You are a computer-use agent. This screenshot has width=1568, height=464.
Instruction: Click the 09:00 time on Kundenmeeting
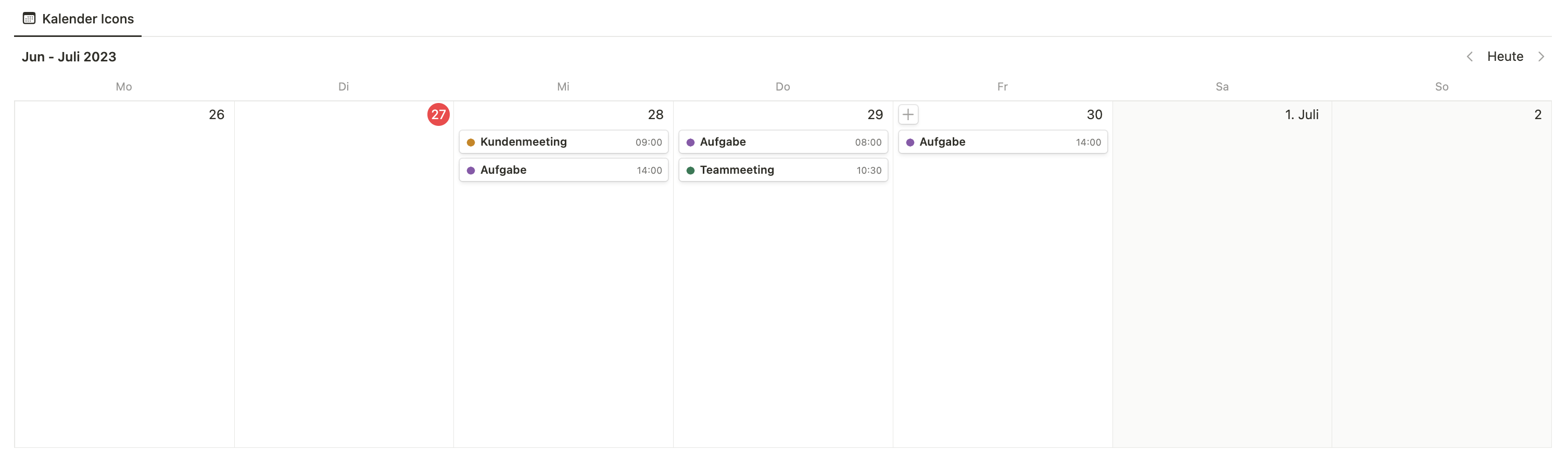pyautogui.click(x=648, y=143)
